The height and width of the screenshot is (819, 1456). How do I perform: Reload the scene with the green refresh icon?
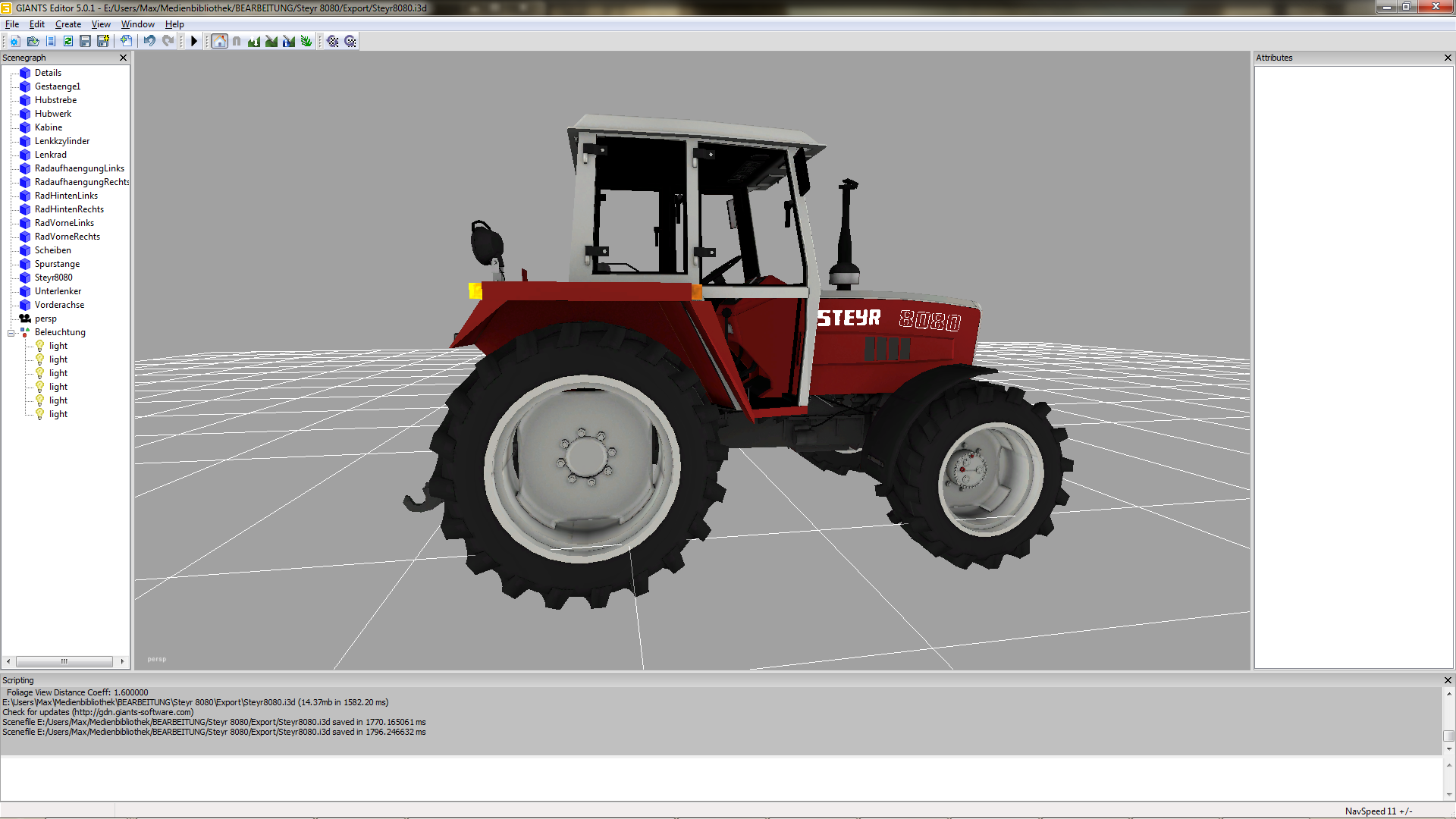68,41
